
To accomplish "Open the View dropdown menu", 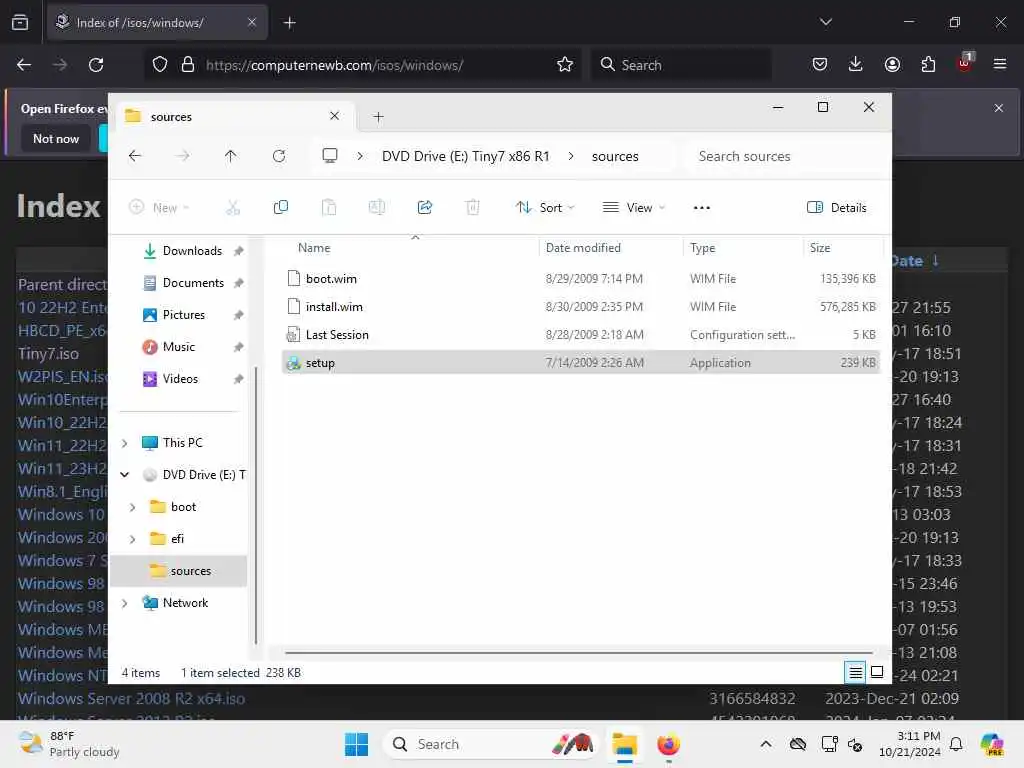I will coord(633,208).
